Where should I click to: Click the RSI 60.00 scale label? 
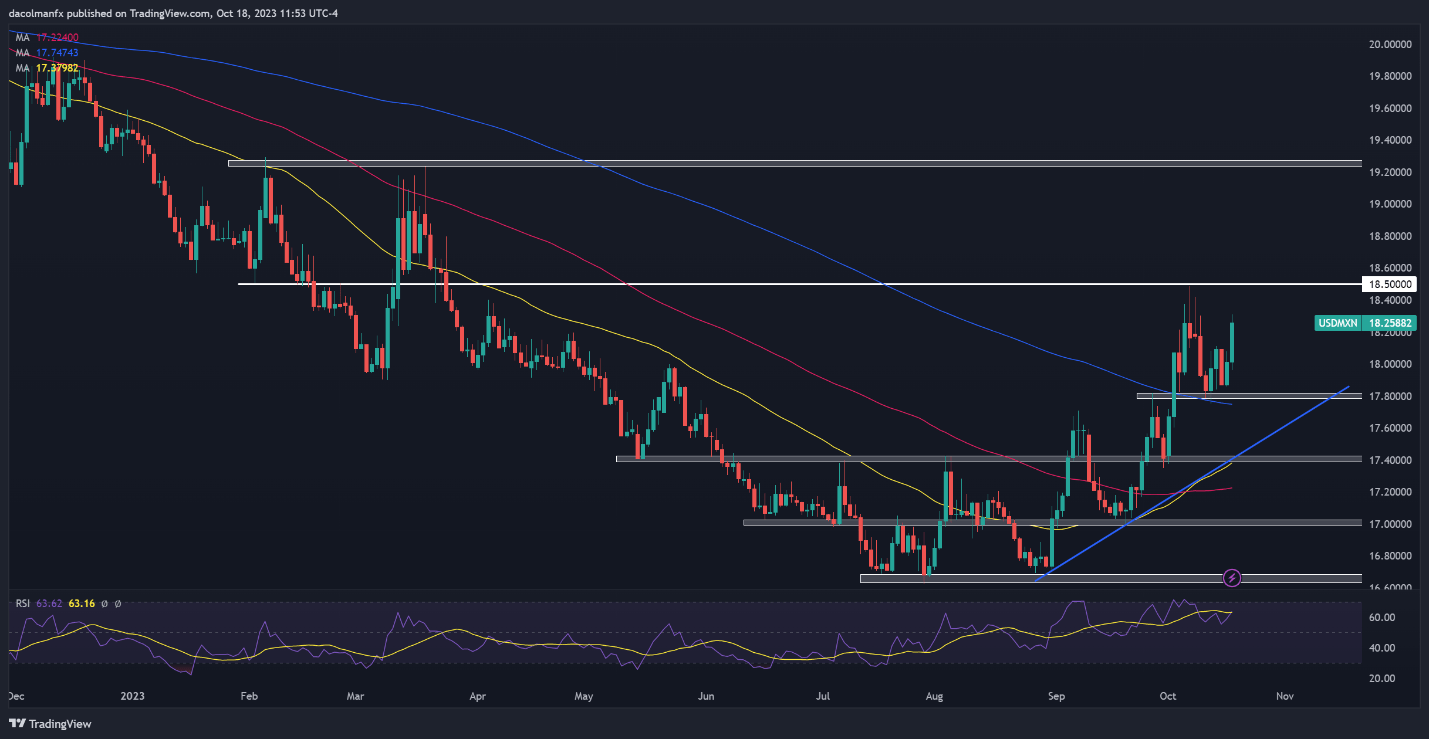pyautogui.click(x=1383, y=618)
